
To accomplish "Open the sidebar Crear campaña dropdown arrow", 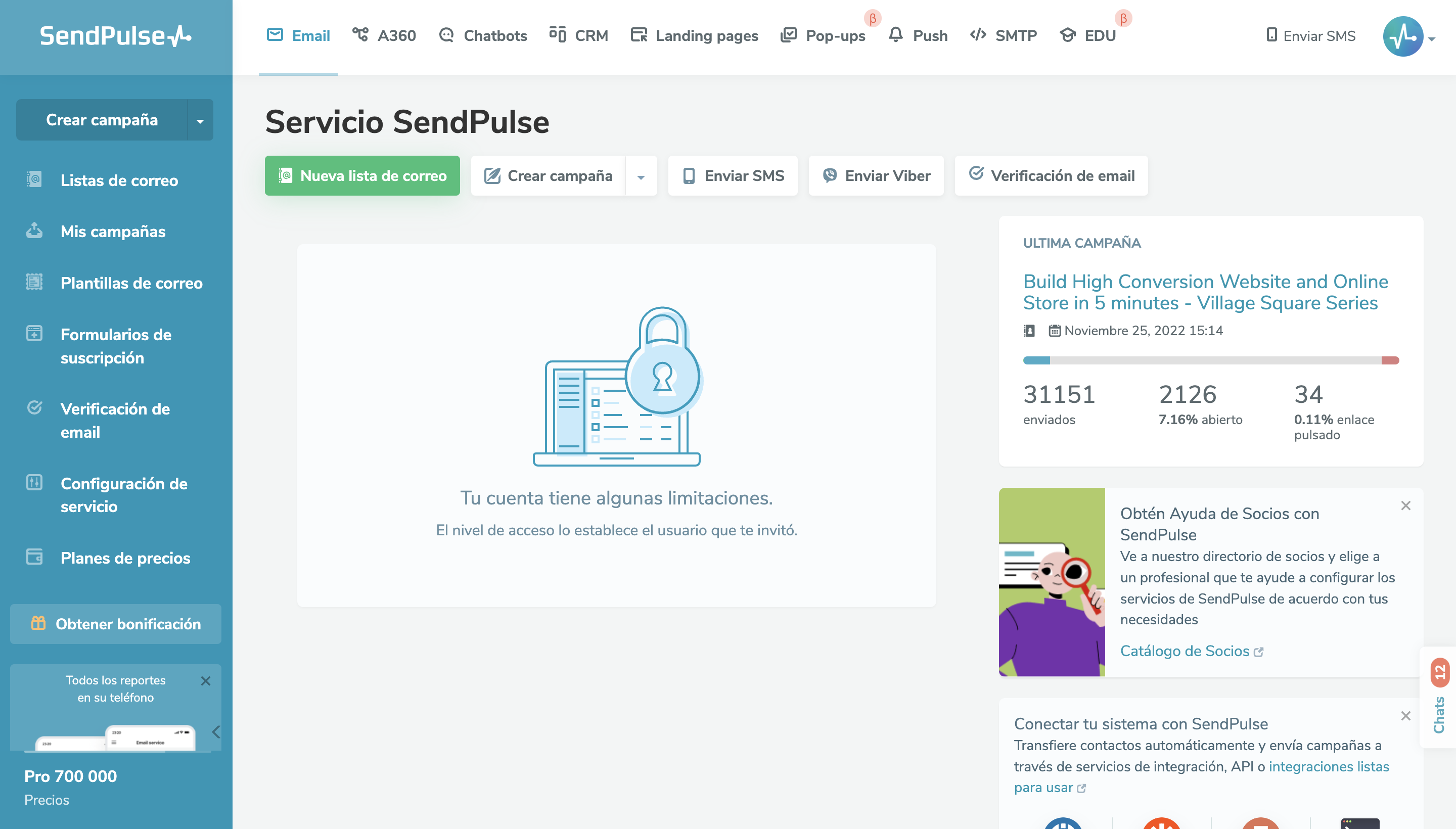I will [200, 120].
